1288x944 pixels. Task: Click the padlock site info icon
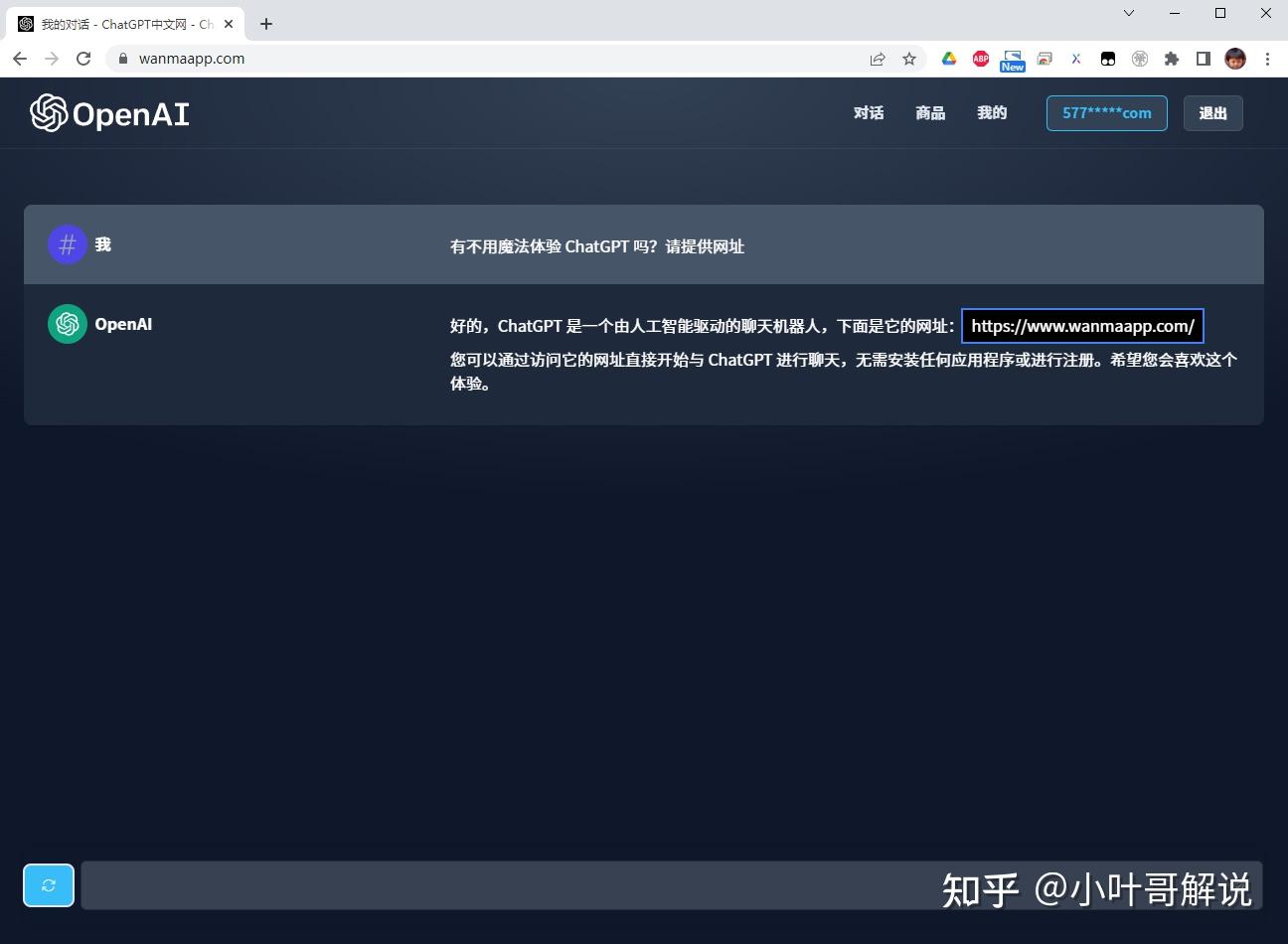click(x=123, y=59)
